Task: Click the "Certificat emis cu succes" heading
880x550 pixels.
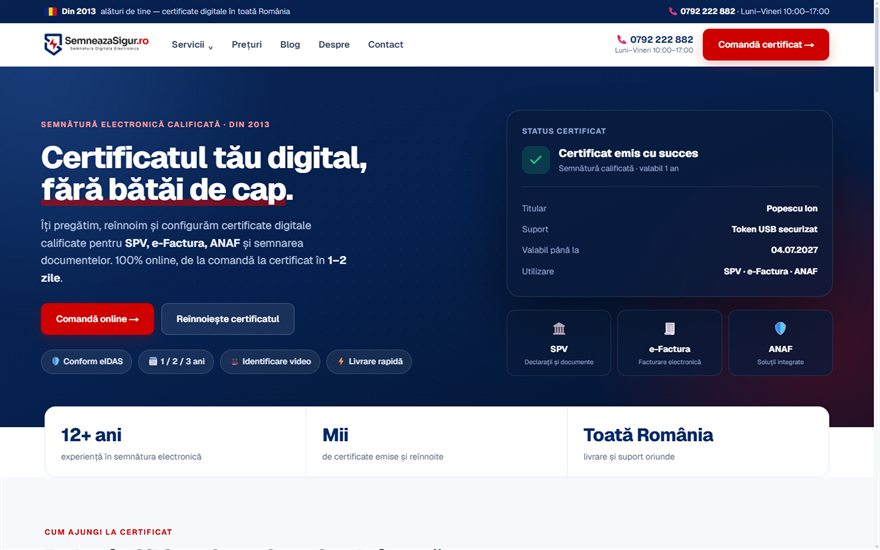Action: pos(628,153)
